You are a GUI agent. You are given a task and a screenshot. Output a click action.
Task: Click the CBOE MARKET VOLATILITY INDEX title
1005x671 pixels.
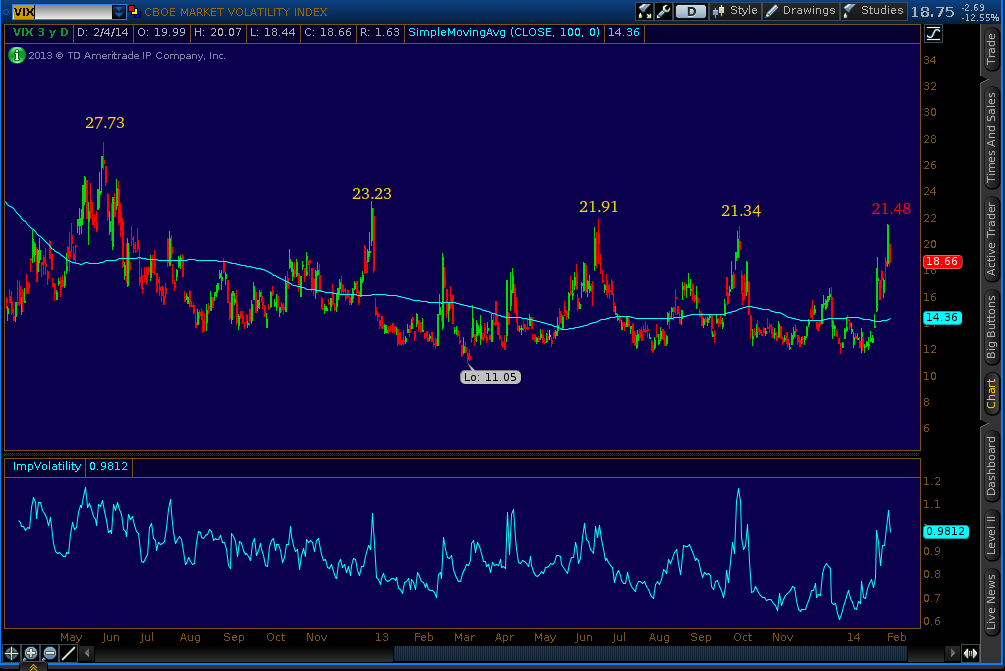(x=235, y=12)
